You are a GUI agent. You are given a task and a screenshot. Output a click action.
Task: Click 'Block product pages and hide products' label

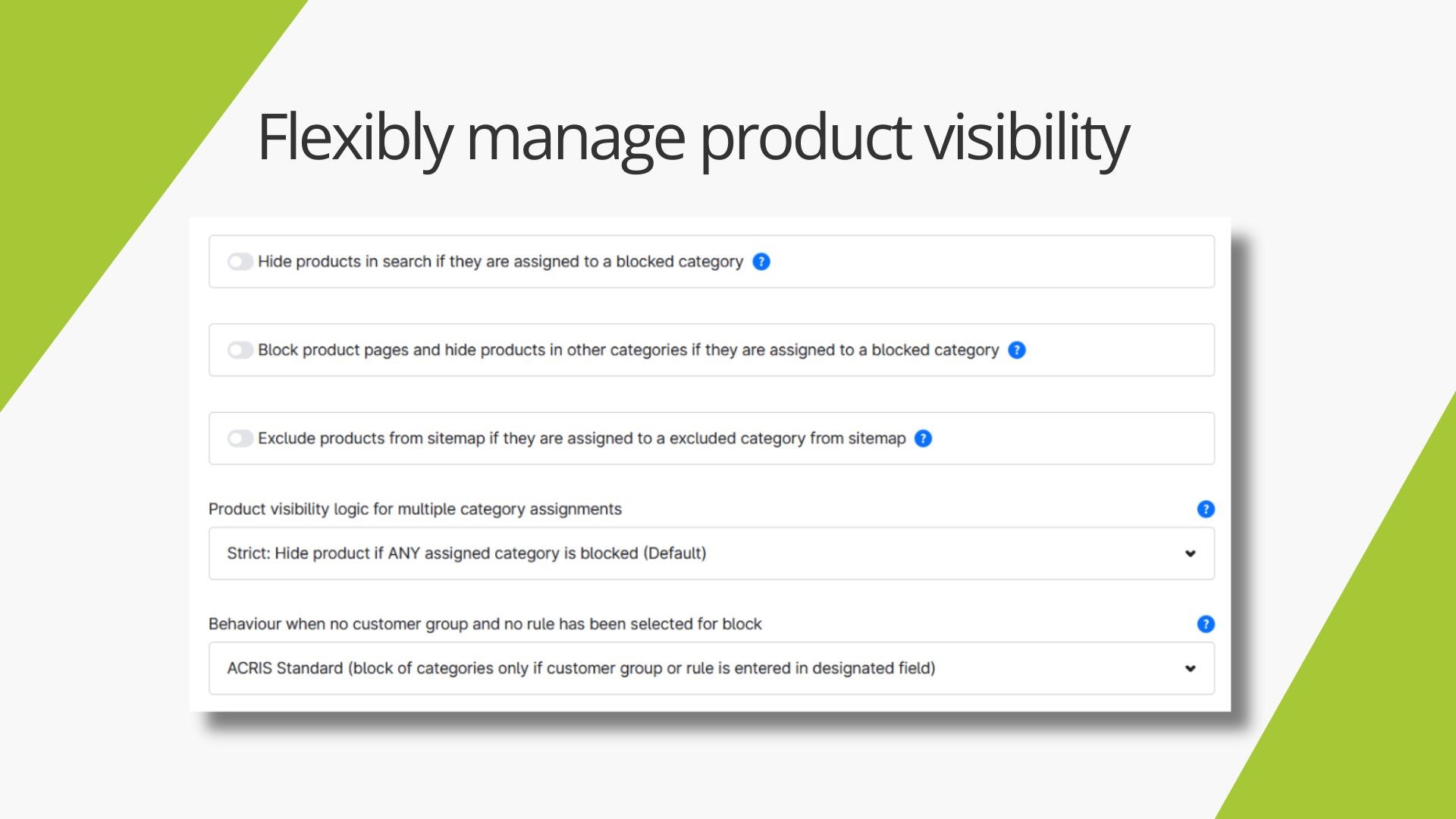tap(629, 350)
